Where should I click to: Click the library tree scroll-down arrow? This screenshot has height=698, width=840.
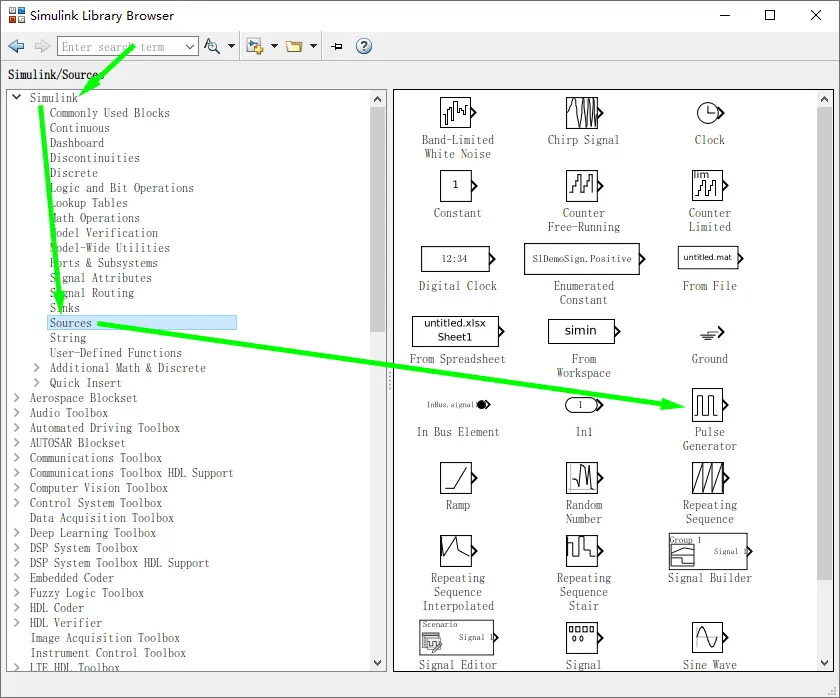click(378, 663)
